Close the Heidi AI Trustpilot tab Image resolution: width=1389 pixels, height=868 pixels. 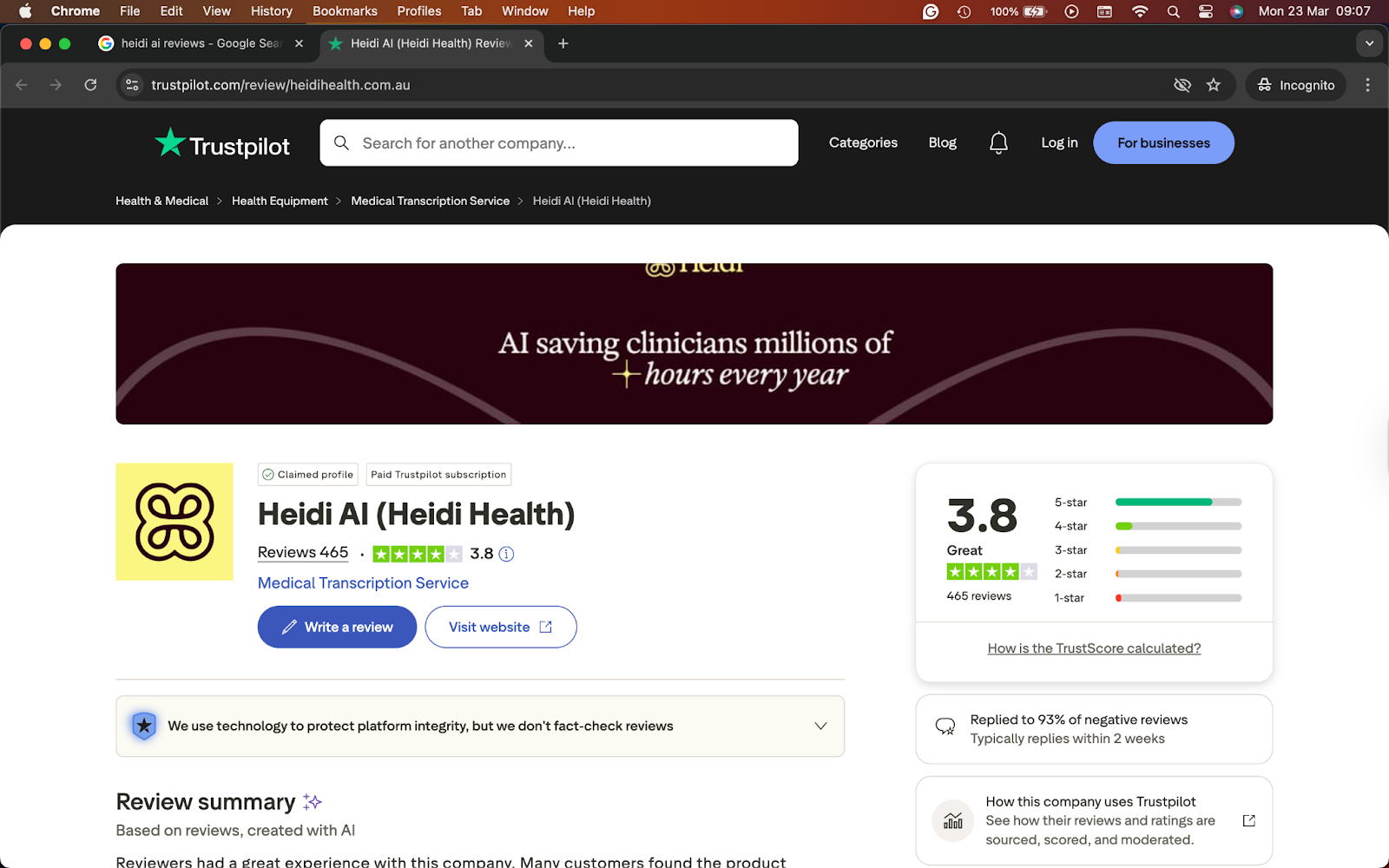click(528, 43)
